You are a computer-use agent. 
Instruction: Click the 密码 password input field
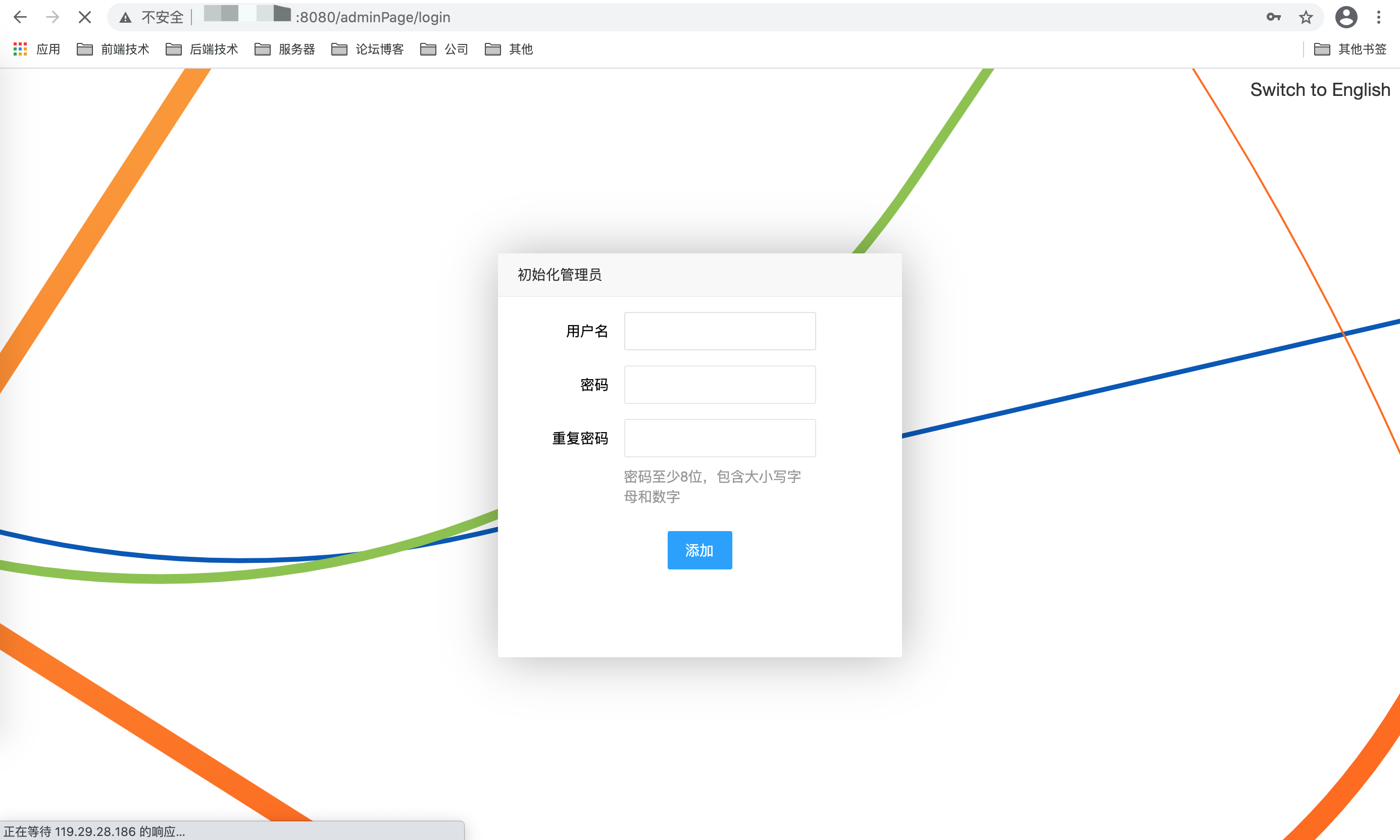pyautogui.click(x=720, y=384)
